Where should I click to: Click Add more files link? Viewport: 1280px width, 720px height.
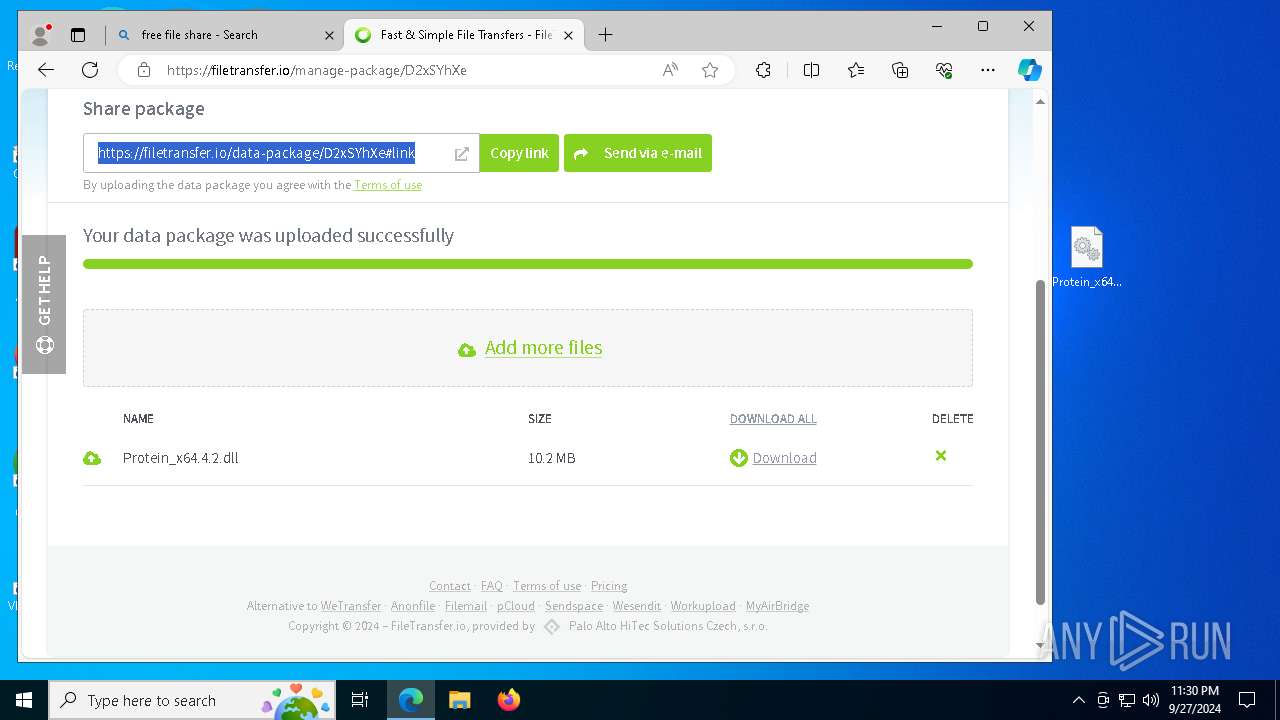(543, 348)
